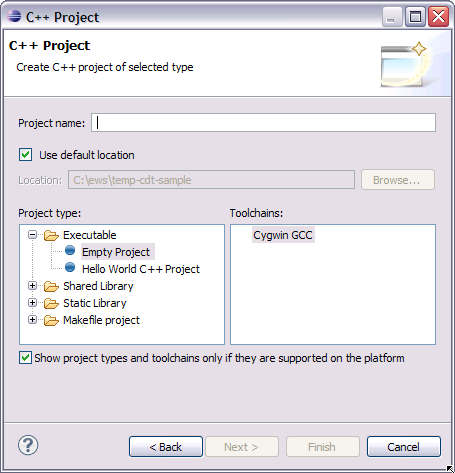Uncheck Use default location checkbox

pos(26,155)
